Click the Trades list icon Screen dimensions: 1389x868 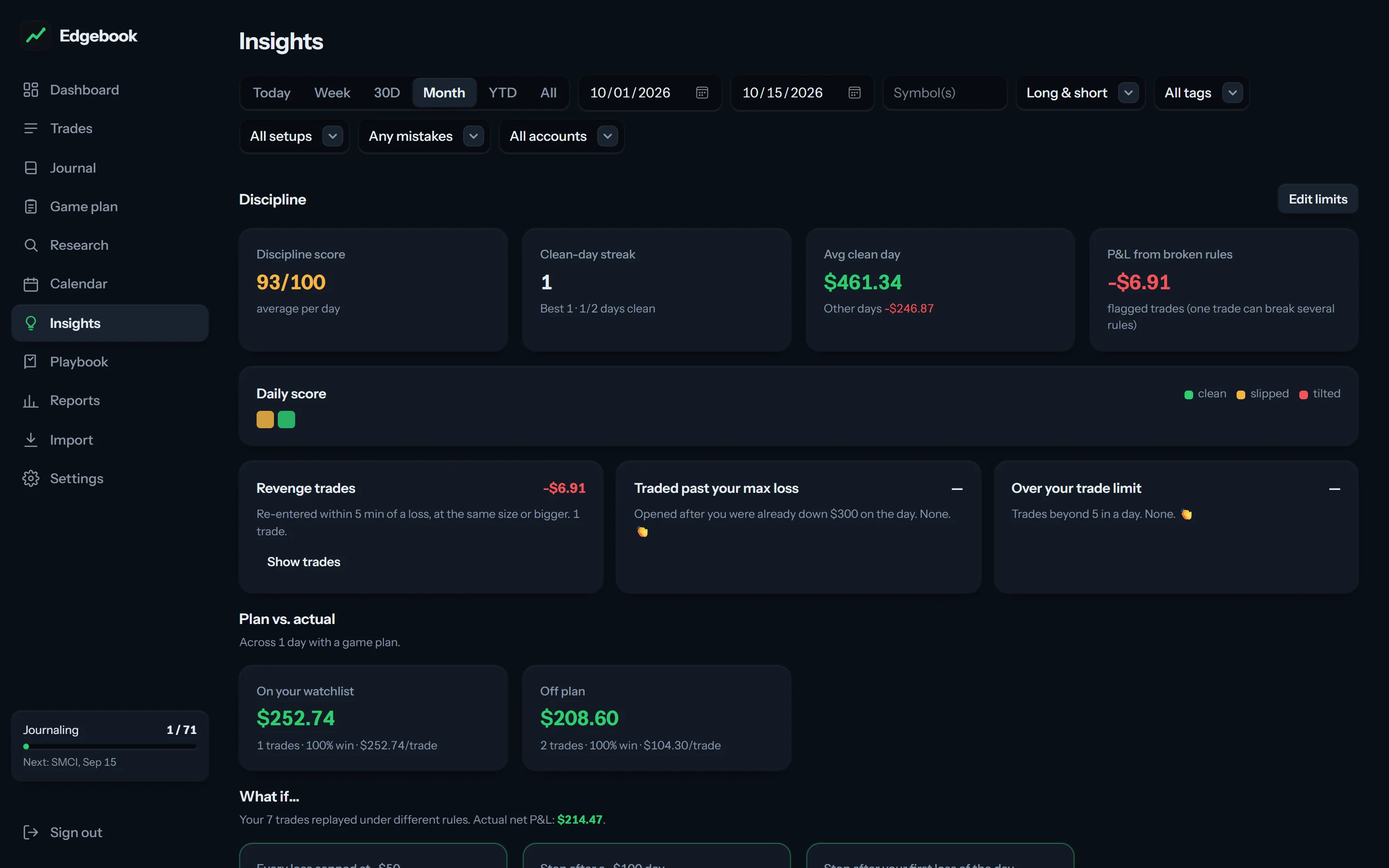click(x=30, y=128)
